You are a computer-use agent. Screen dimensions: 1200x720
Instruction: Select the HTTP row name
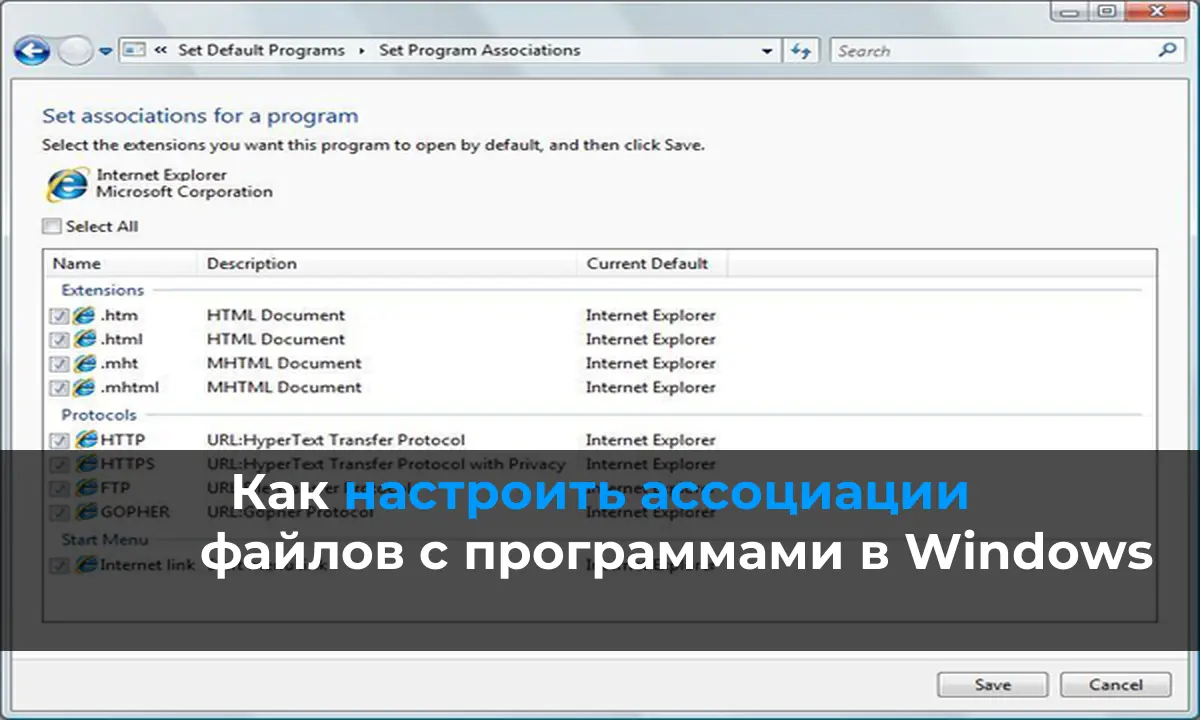point(122,439)
